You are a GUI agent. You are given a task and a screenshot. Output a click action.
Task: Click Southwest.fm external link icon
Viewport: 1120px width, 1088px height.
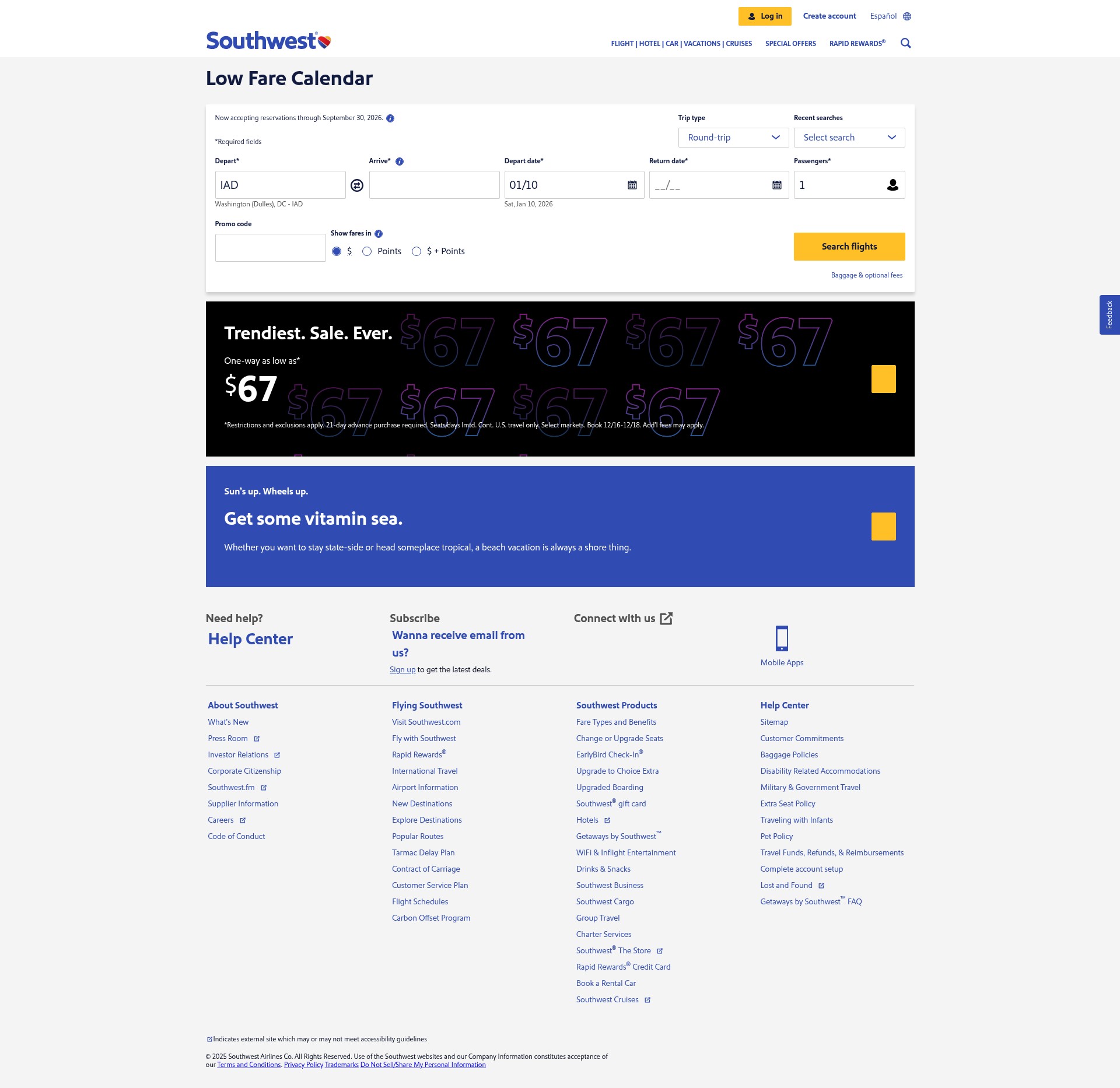[264, 788]
